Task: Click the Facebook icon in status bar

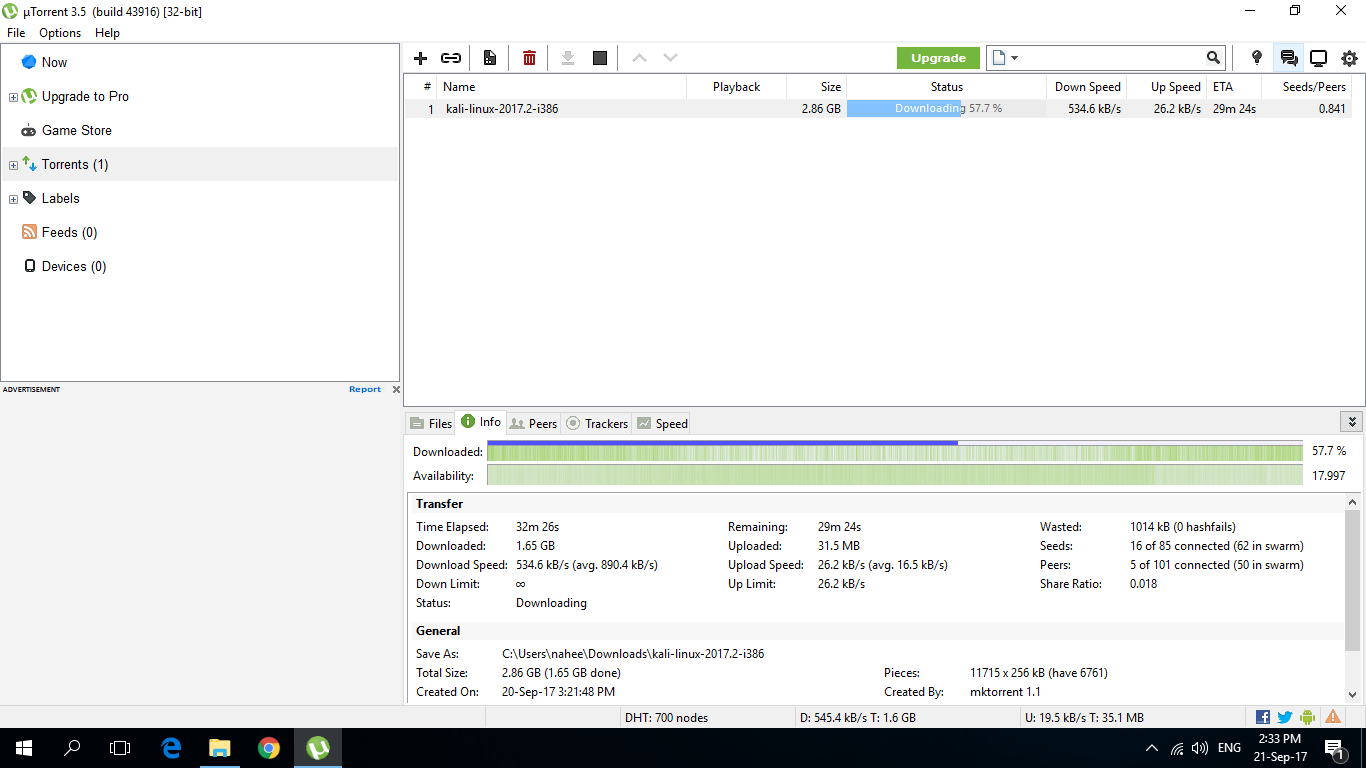Action: 1263,717
